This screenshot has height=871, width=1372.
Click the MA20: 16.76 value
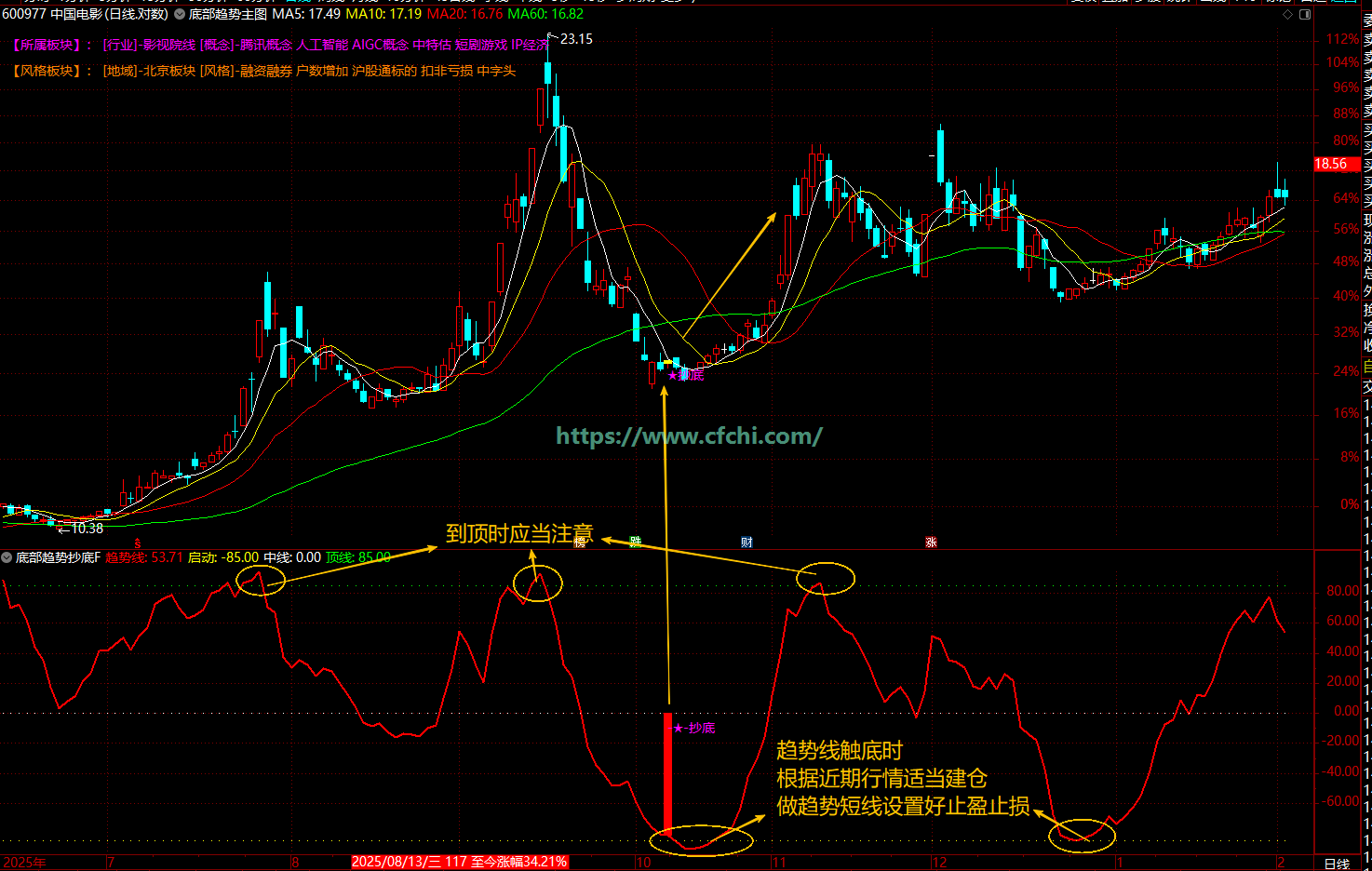click(x=464, y=14)
